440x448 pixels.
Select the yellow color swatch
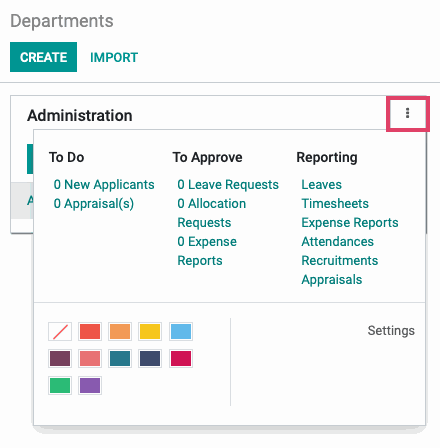tap(150, 331)
